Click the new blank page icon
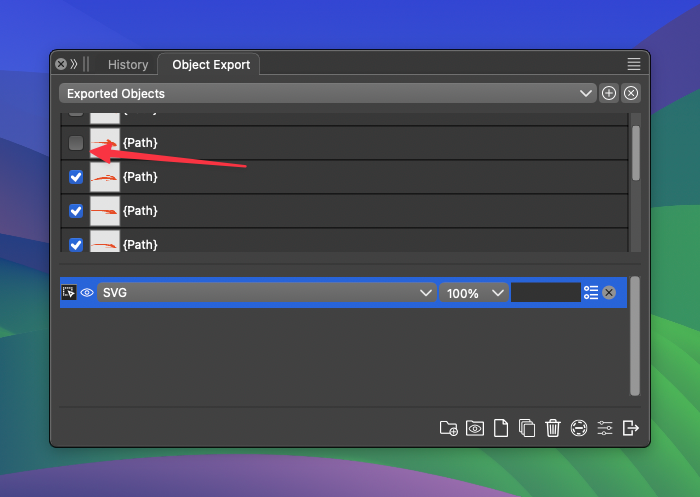Screen dimensions: 700x497 501,428
